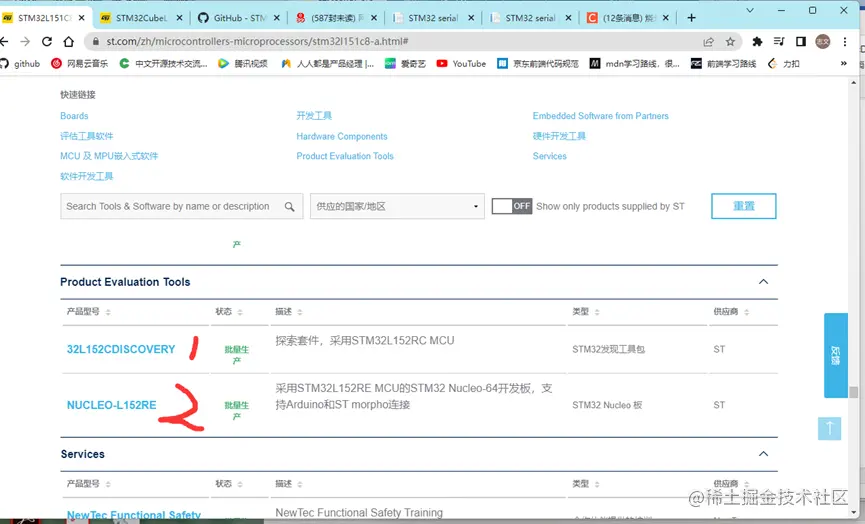
Task: Open the 腾讯视频 bookmark
Action: pos(243,64)
